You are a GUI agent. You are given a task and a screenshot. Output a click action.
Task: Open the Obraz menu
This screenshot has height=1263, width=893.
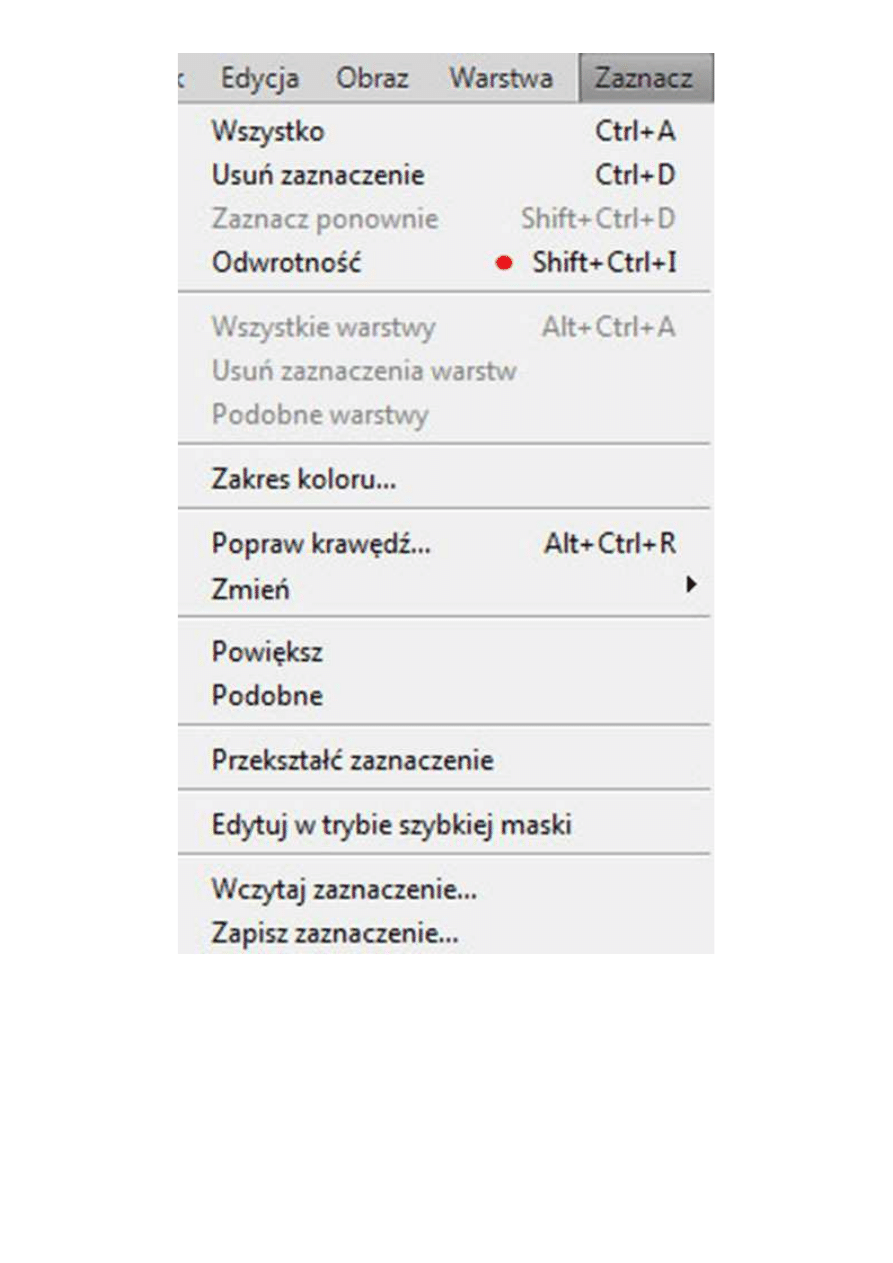point(372,78)
